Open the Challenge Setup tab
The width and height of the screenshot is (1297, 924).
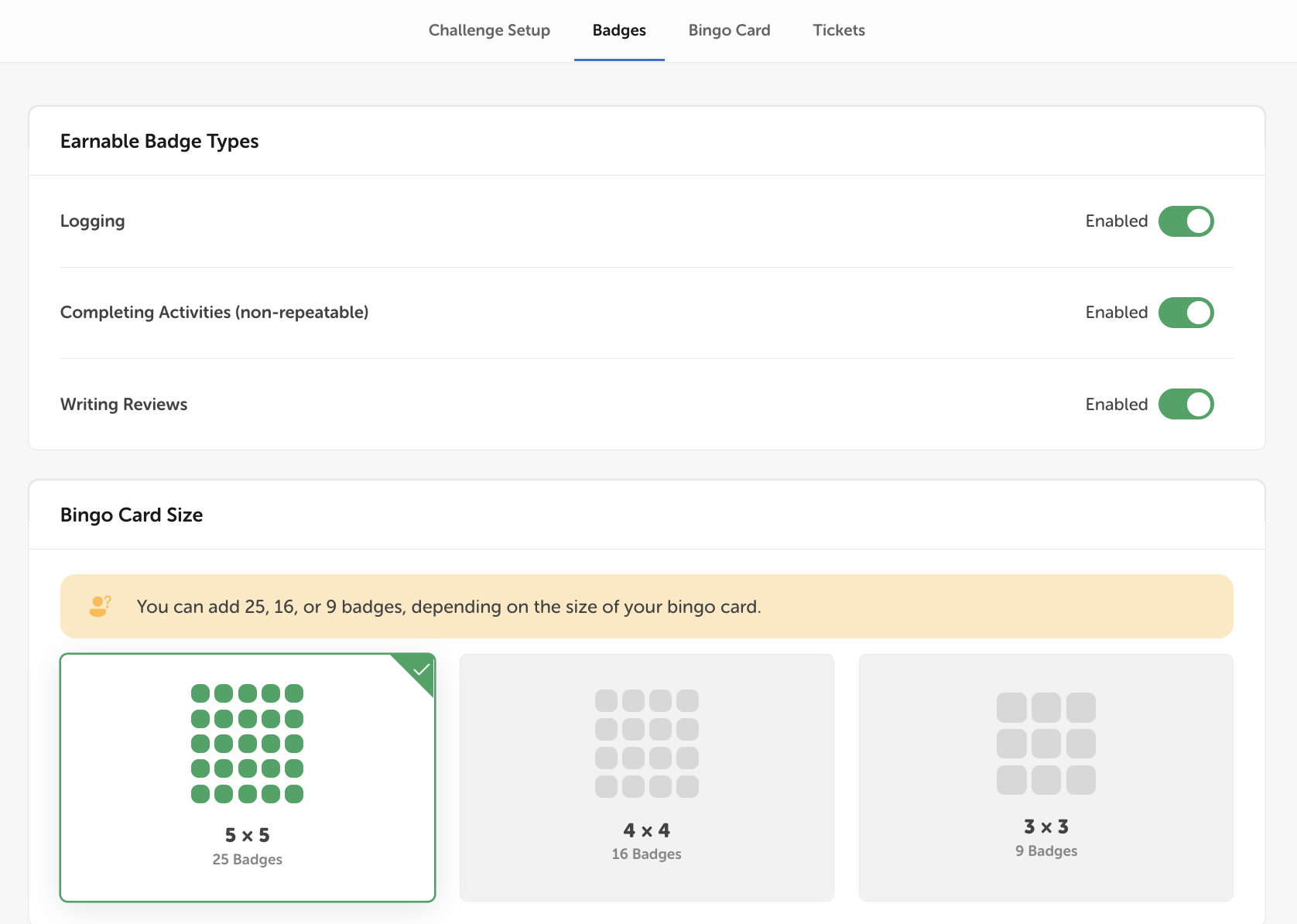[x=489, y=30]
